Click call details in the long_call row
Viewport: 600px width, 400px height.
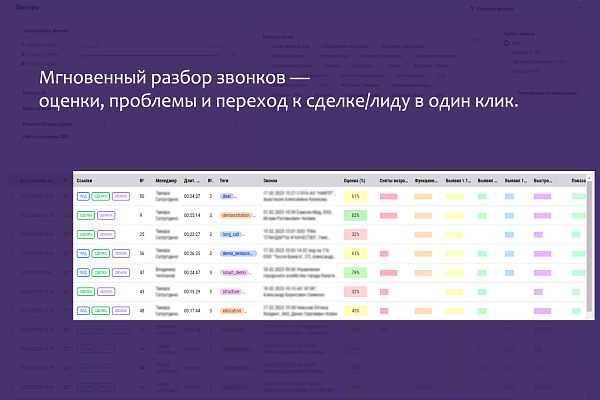295,234
